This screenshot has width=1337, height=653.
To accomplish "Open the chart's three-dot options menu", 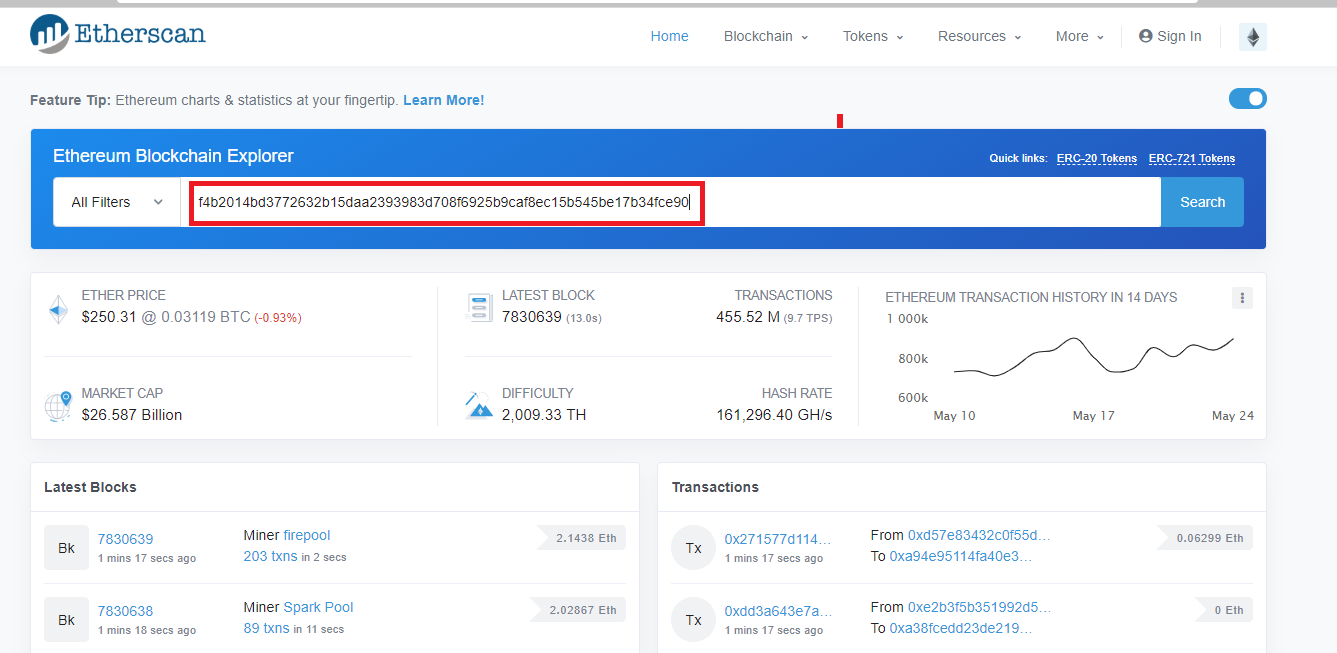I will 1242,298.
